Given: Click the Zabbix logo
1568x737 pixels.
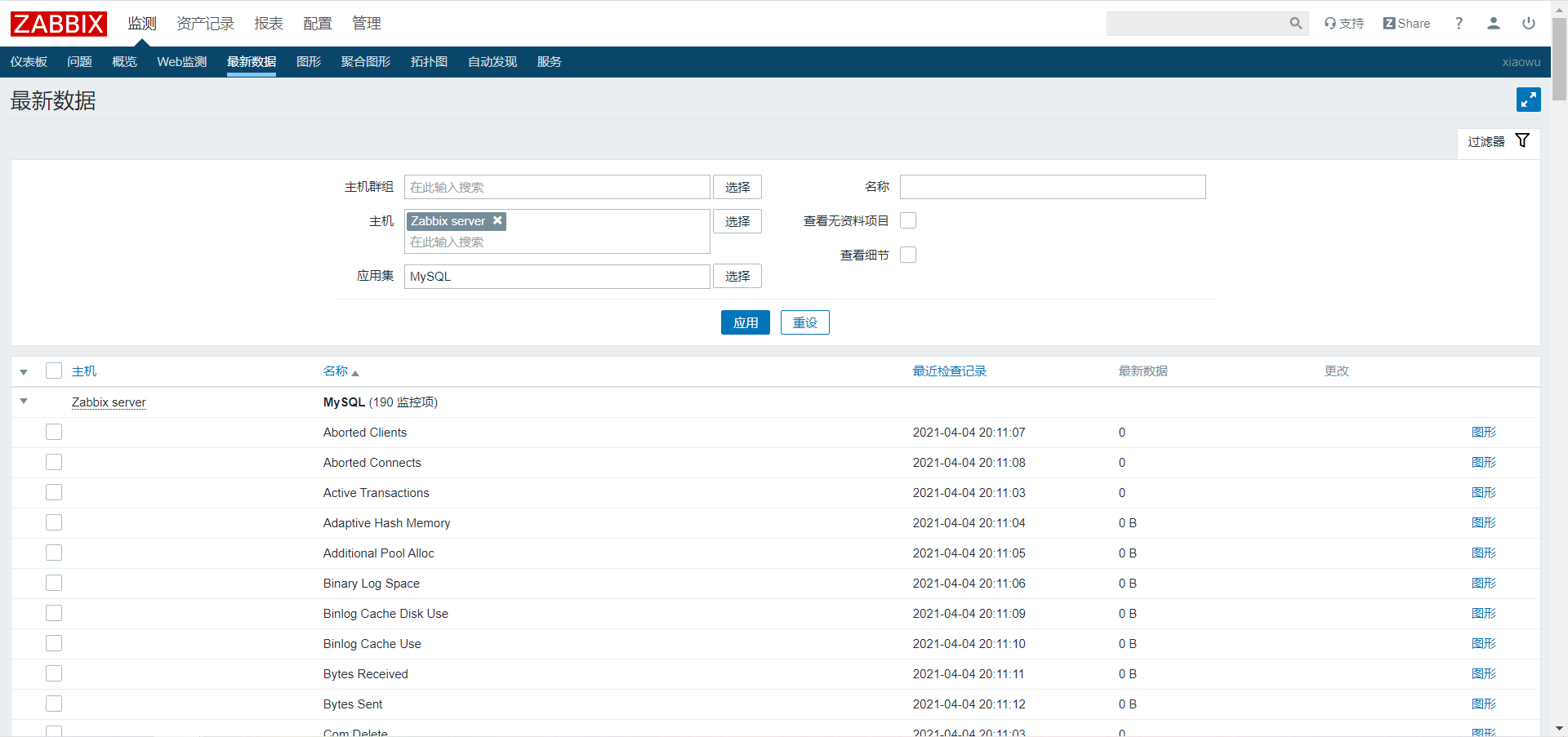Looking at the screenshot, I should pyautogui.click(x=59, y=24).
